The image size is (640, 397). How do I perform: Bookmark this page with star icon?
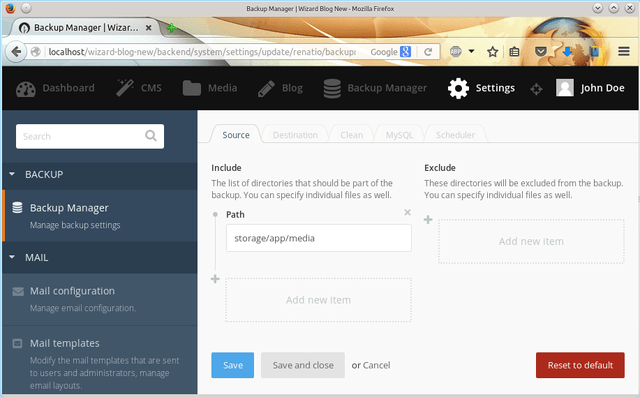click(493, 52)
